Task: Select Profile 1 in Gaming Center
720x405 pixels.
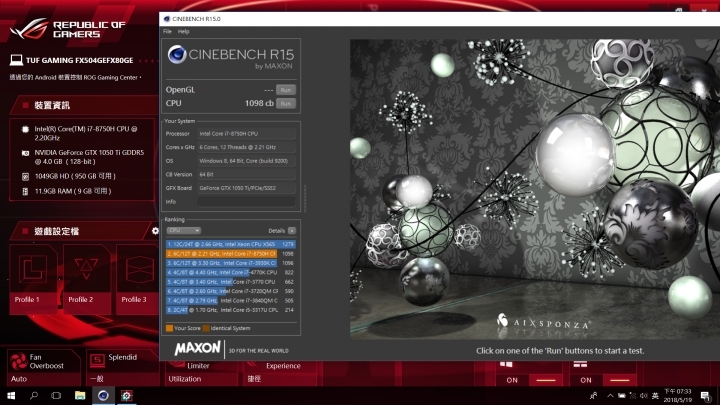Action: 33,279
